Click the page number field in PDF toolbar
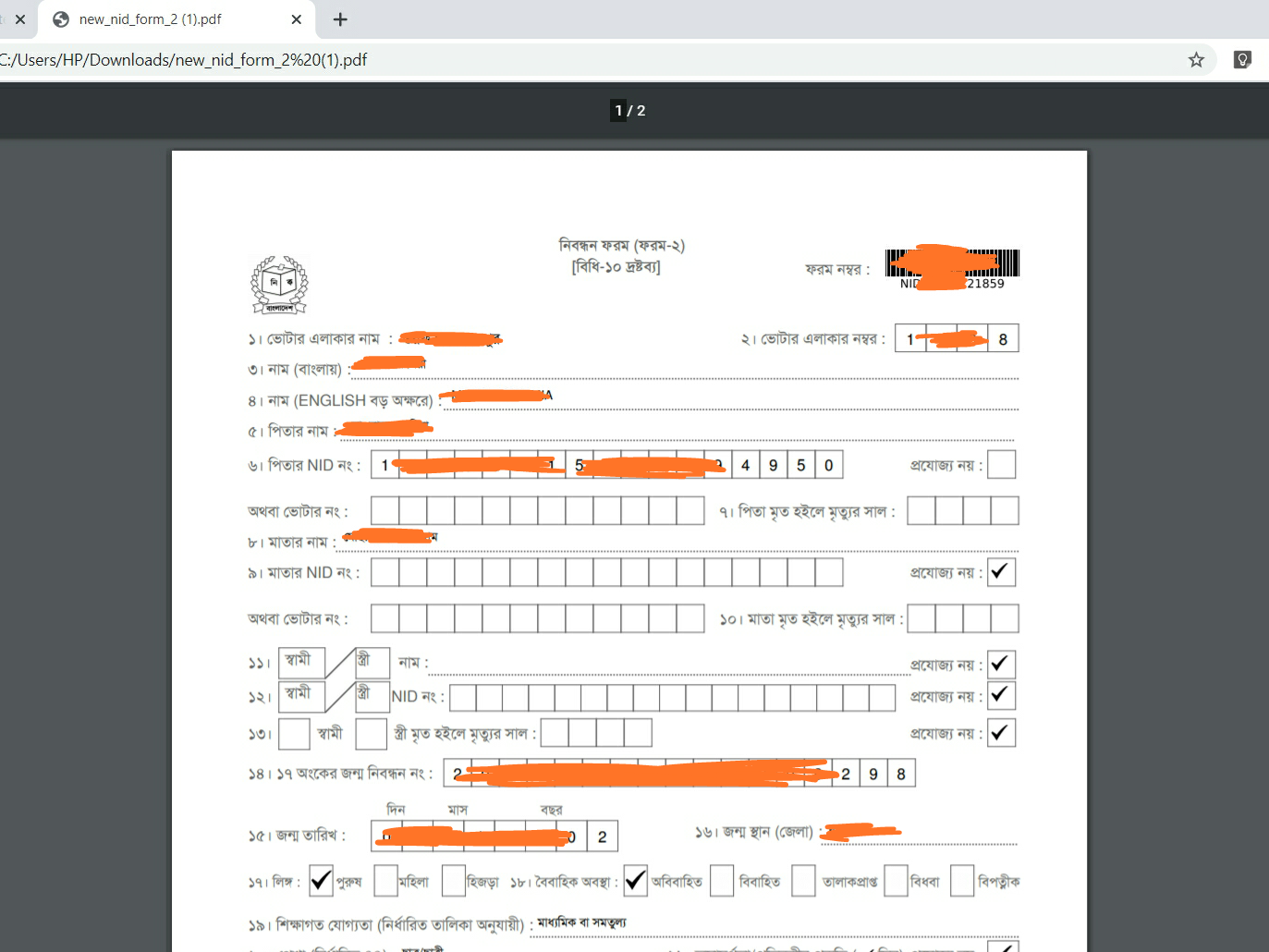 click(619, 110)
